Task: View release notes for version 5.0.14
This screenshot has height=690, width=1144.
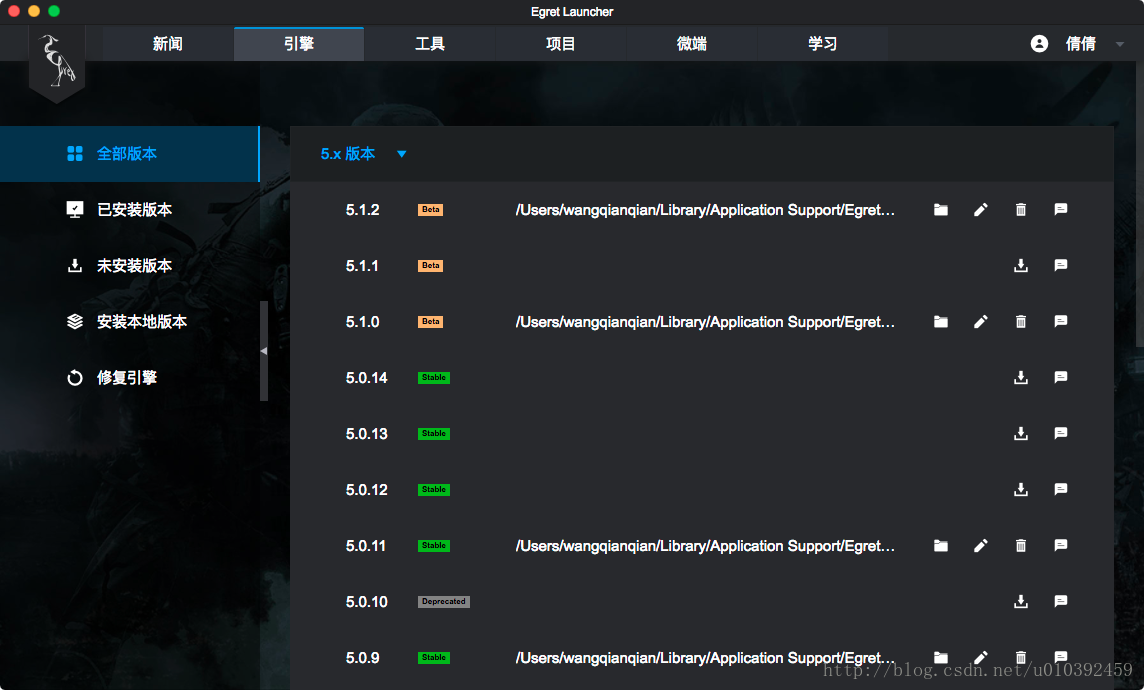Action: (1061, 377)
